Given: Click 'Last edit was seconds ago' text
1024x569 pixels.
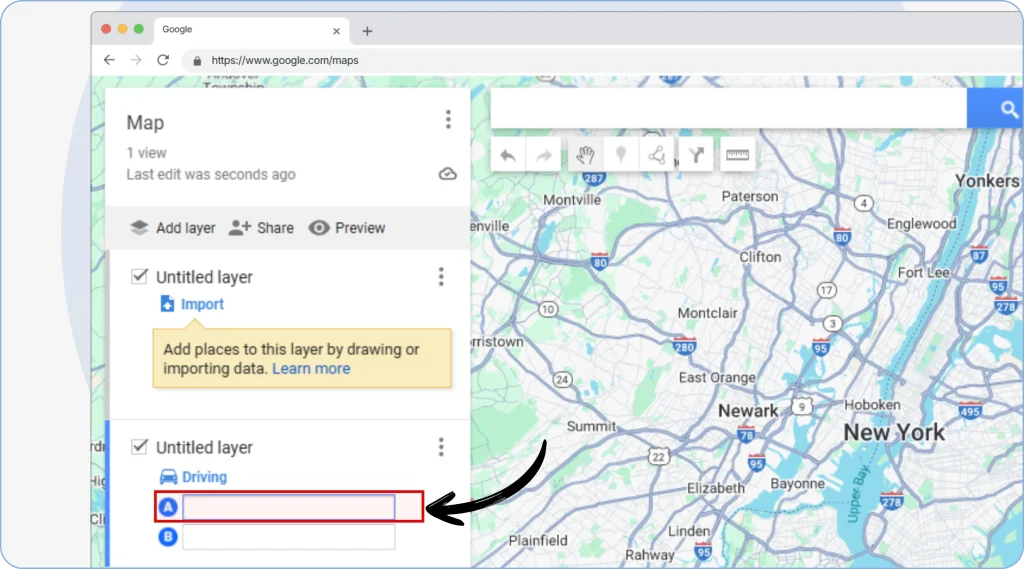Looking at the screenshot, I should [211, 174].
